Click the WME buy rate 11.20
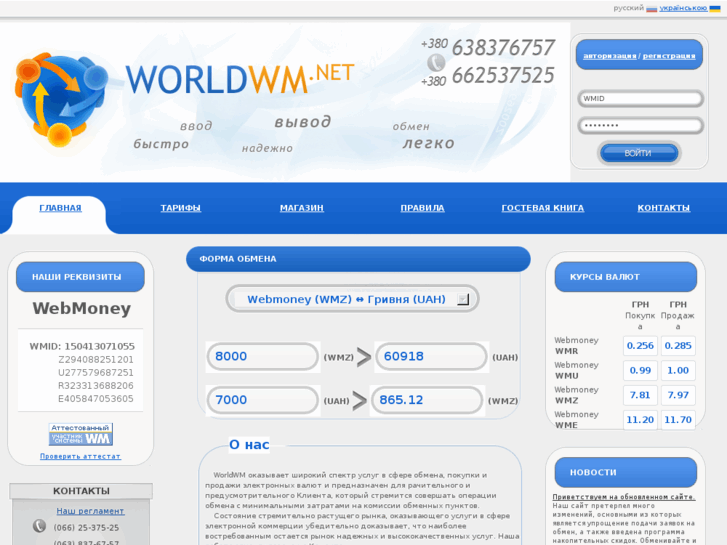The width and height of the screenshot is (727, 545). 640,420
